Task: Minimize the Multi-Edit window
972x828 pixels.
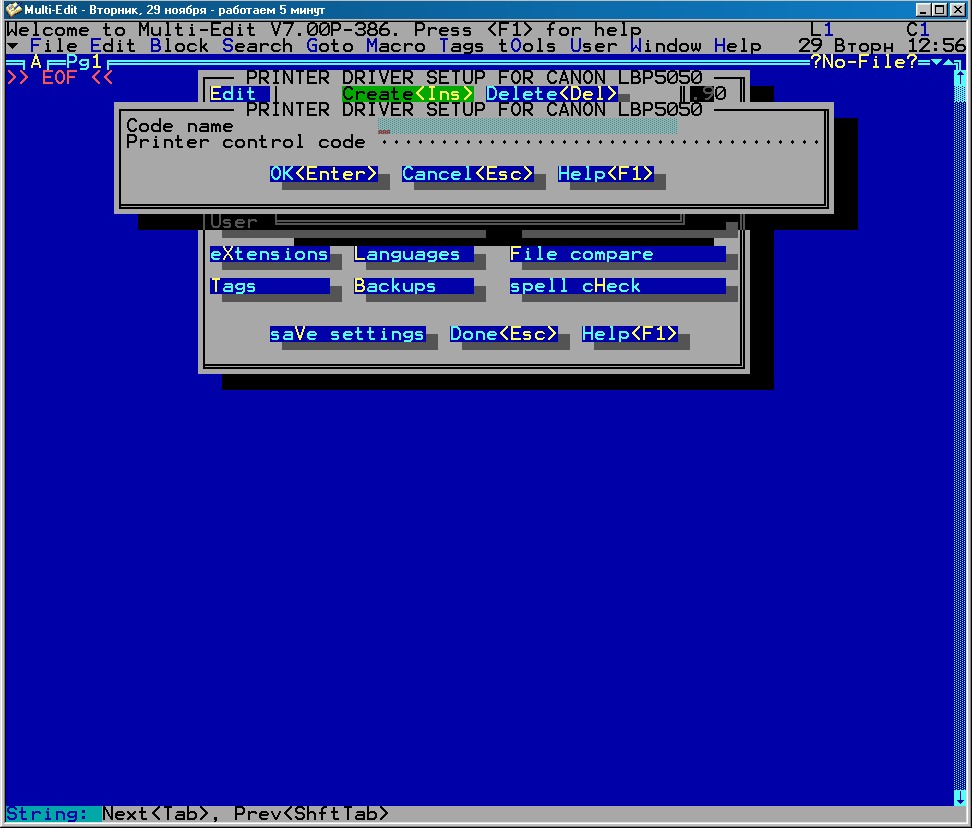Action: pos(923,9)
